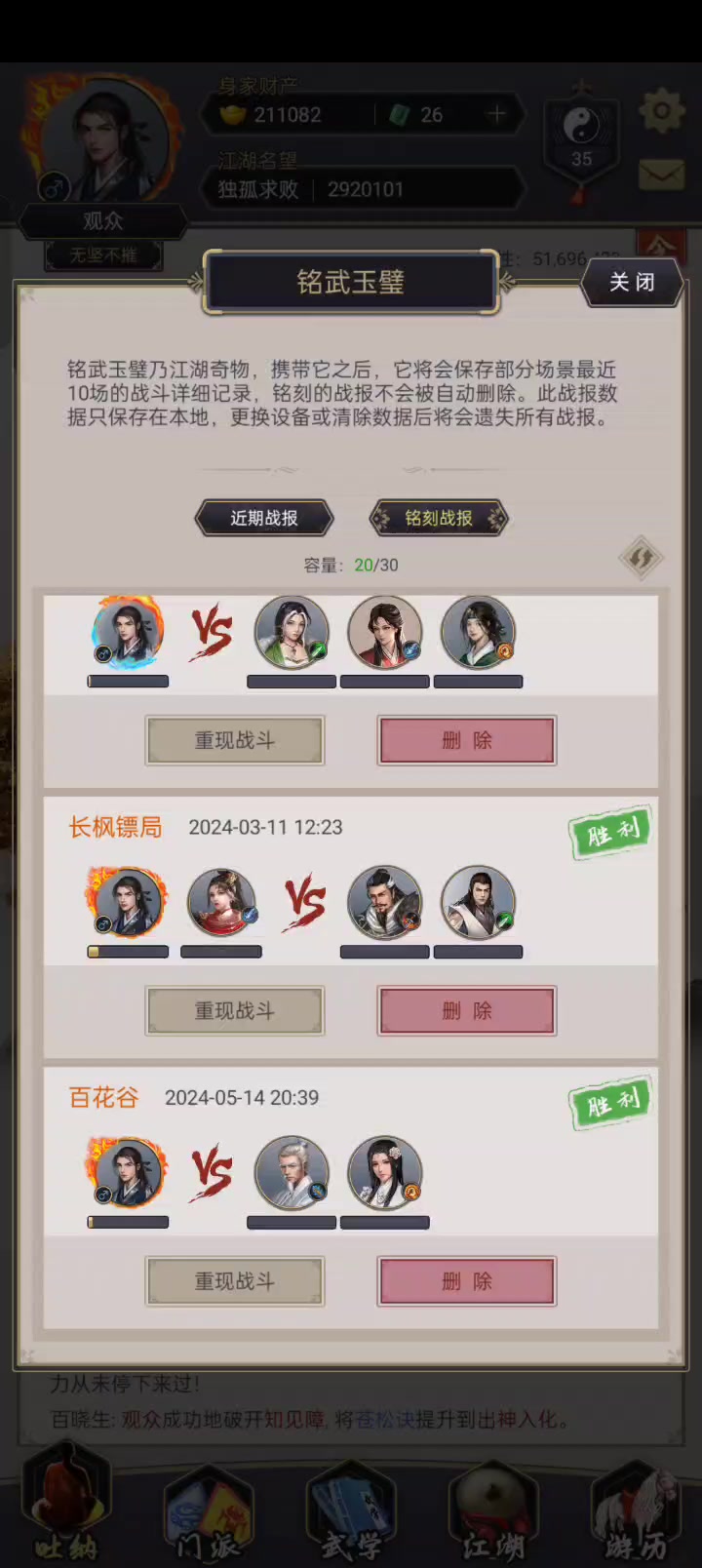This screenshot has height=1568, width=702.
Task: Open the 吐纳 bottom navigation icon
Action: click(x=66, y=1509)
